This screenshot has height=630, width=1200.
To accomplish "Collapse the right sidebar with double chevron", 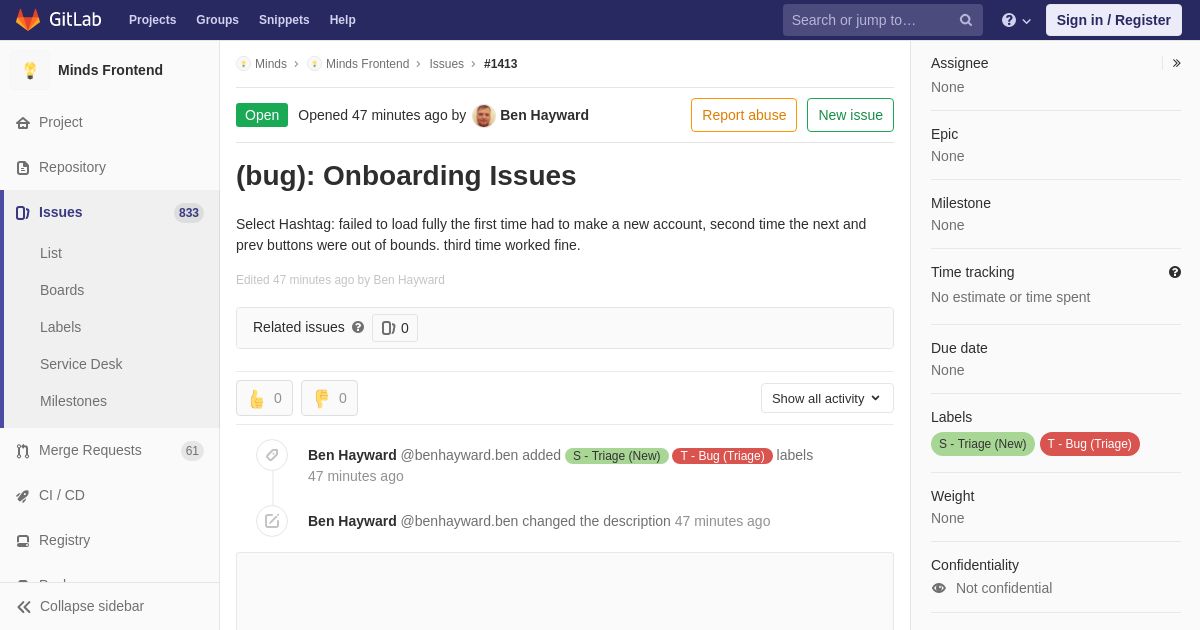I will click(x=1176, y=63).
